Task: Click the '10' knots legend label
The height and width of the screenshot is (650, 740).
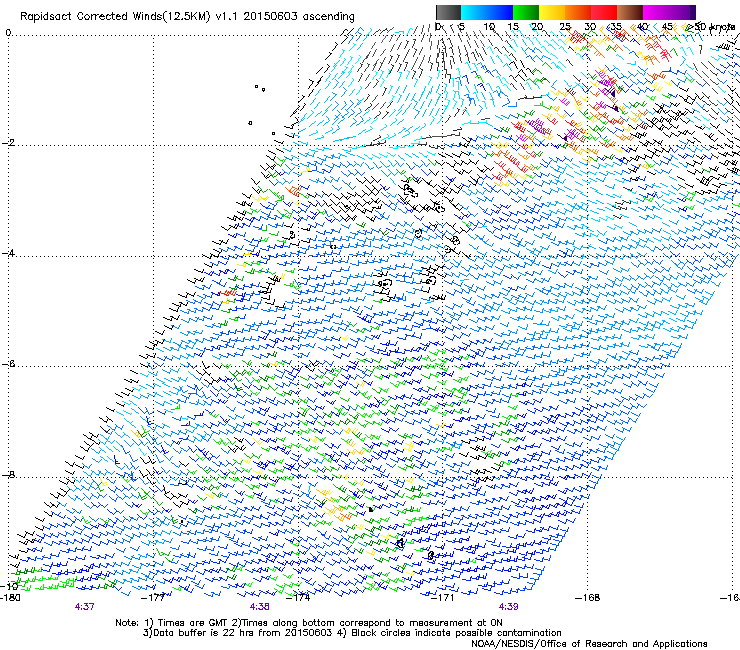Action: tap(489, 27)
